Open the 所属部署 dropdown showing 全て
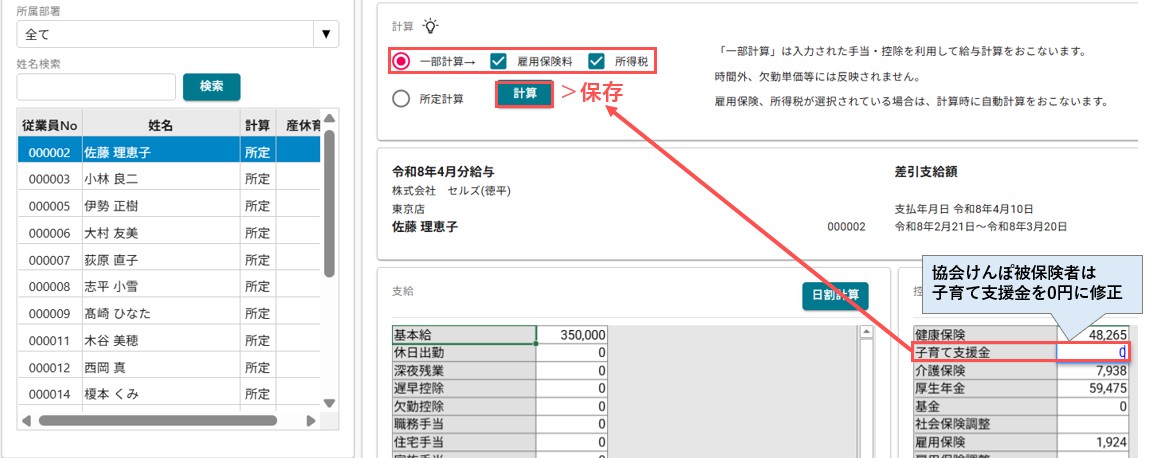The width and height of the screenshot is (1149, 458). pyautogui.click(x=178, y=34)
